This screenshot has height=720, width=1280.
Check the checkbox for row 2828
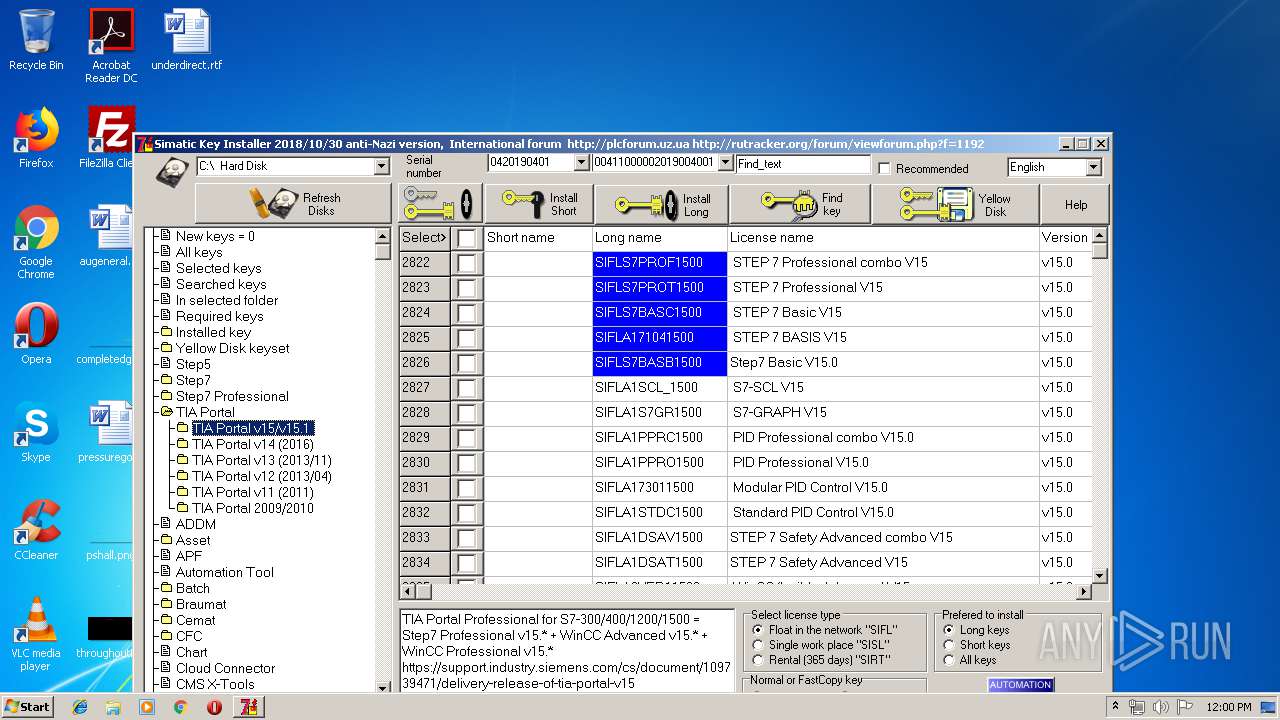[x=466, y=413]
